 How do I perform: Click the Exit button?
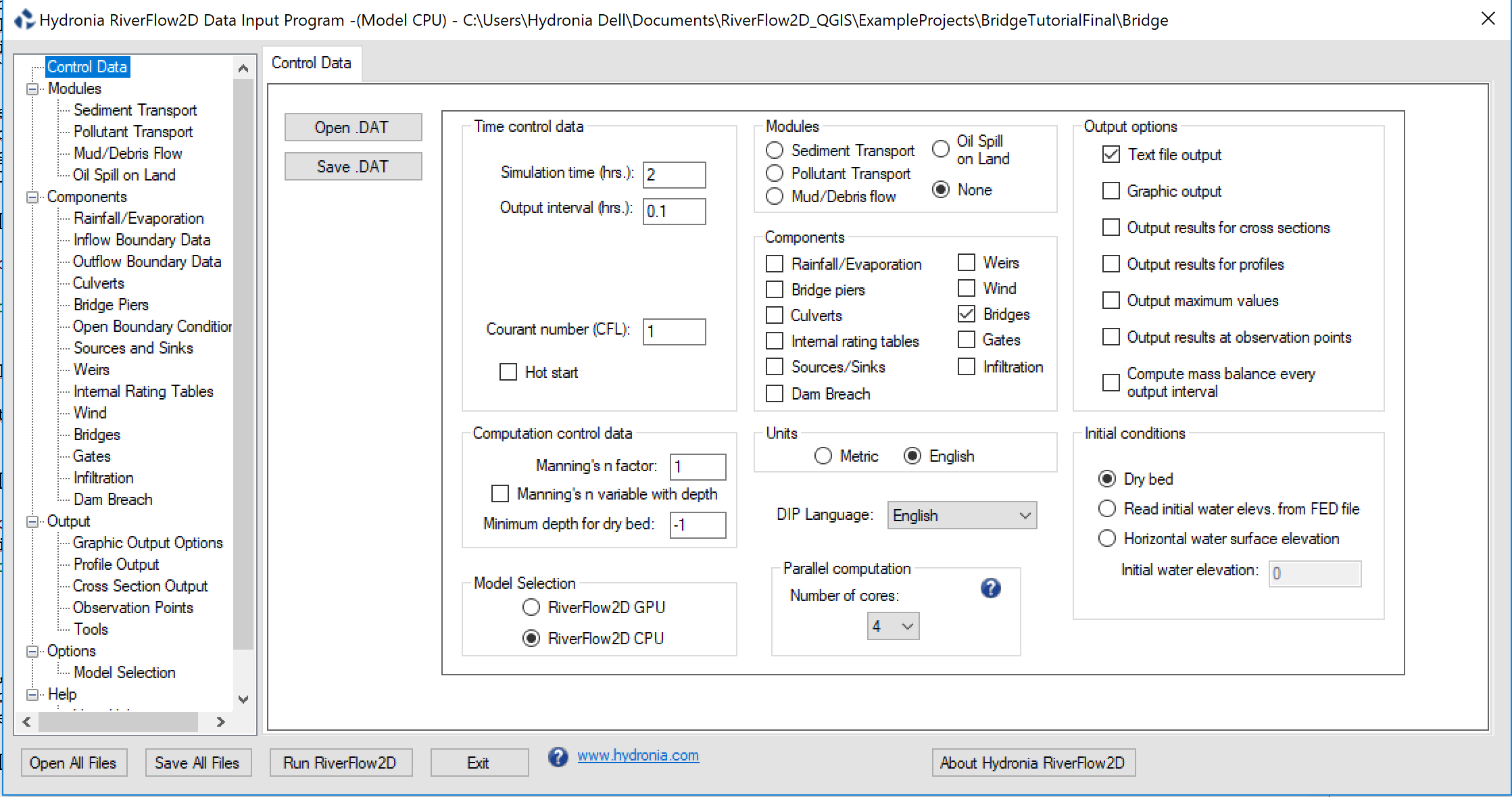coord(479,763)
